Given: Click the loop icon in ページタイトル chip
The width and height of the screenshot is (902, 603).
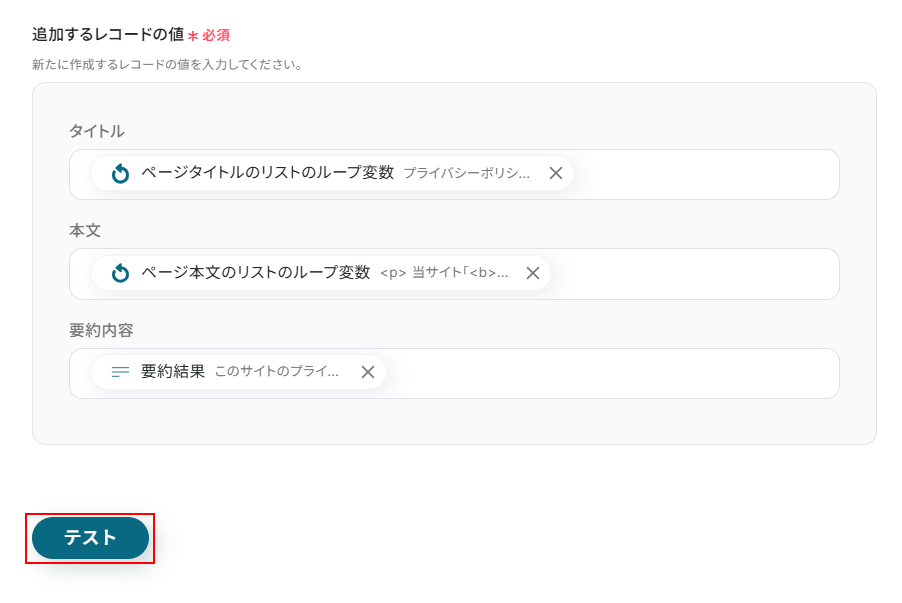Looking at the screenshot, I should [x=120, y=173].
